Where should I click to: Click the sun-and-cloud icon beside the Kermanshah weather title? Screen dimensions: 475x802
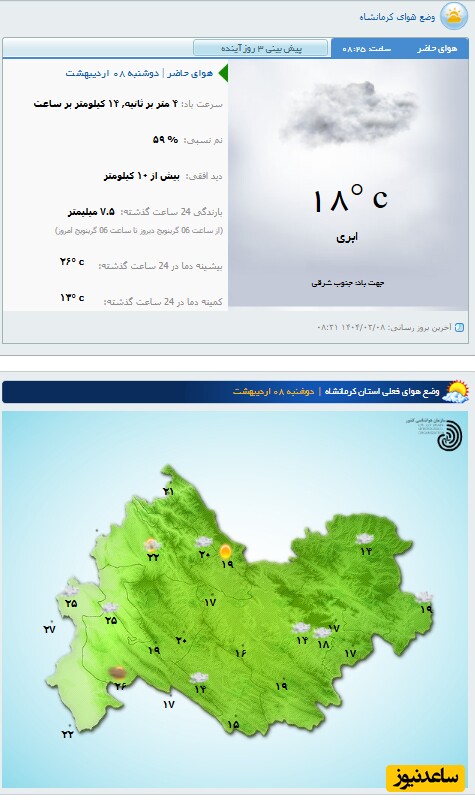coord(454,16)
